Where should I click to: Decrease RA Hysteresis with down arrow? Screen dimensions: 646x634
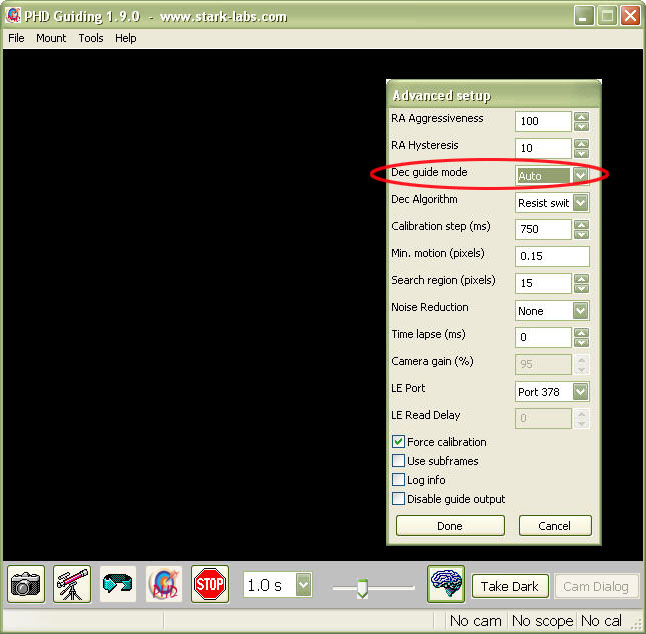point(581,153)
